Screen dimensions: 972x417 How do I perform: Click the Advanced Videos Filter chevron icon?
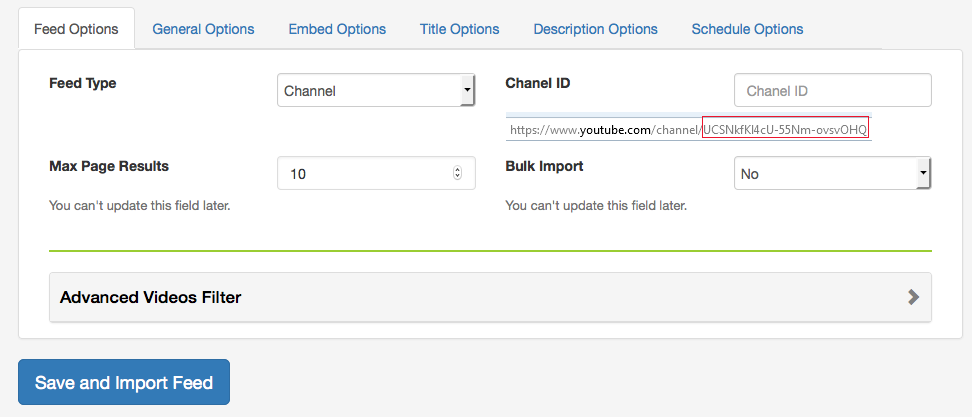(x=913, y=297)
